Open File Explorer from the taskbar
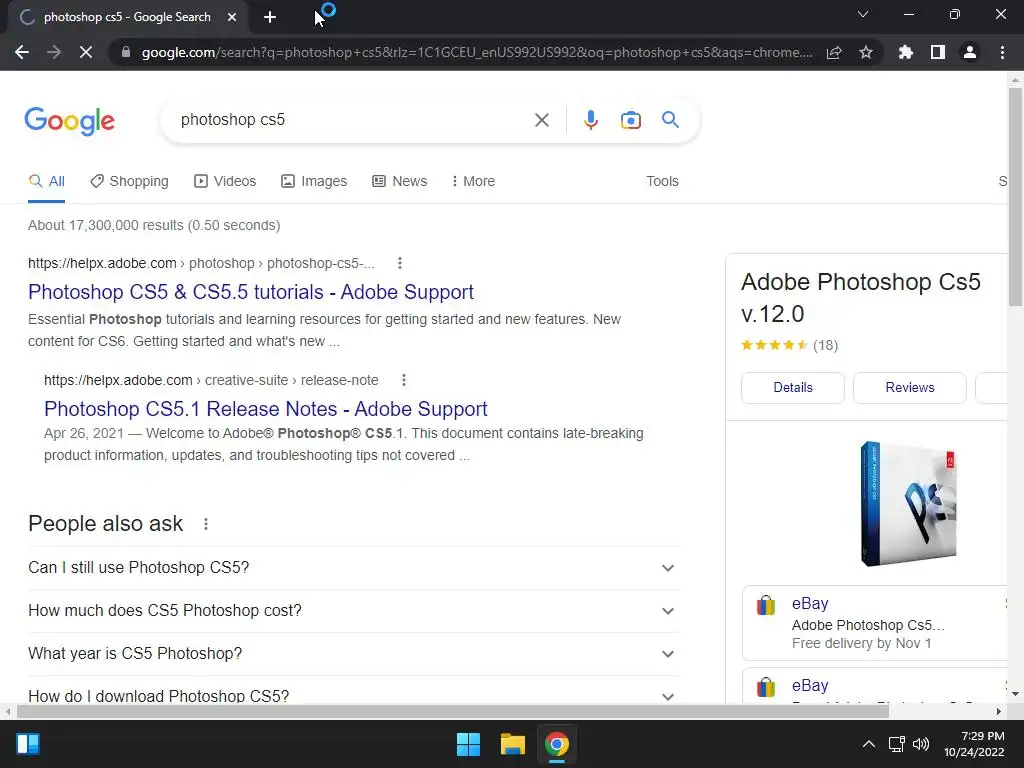 click(x=513, y=744)
